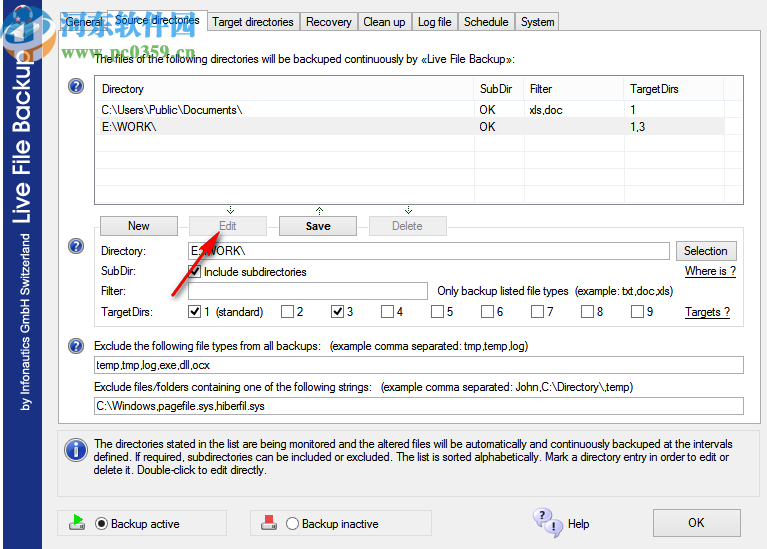Click the green Backup active play icon

pyautogui.click(x=77, y=523)
